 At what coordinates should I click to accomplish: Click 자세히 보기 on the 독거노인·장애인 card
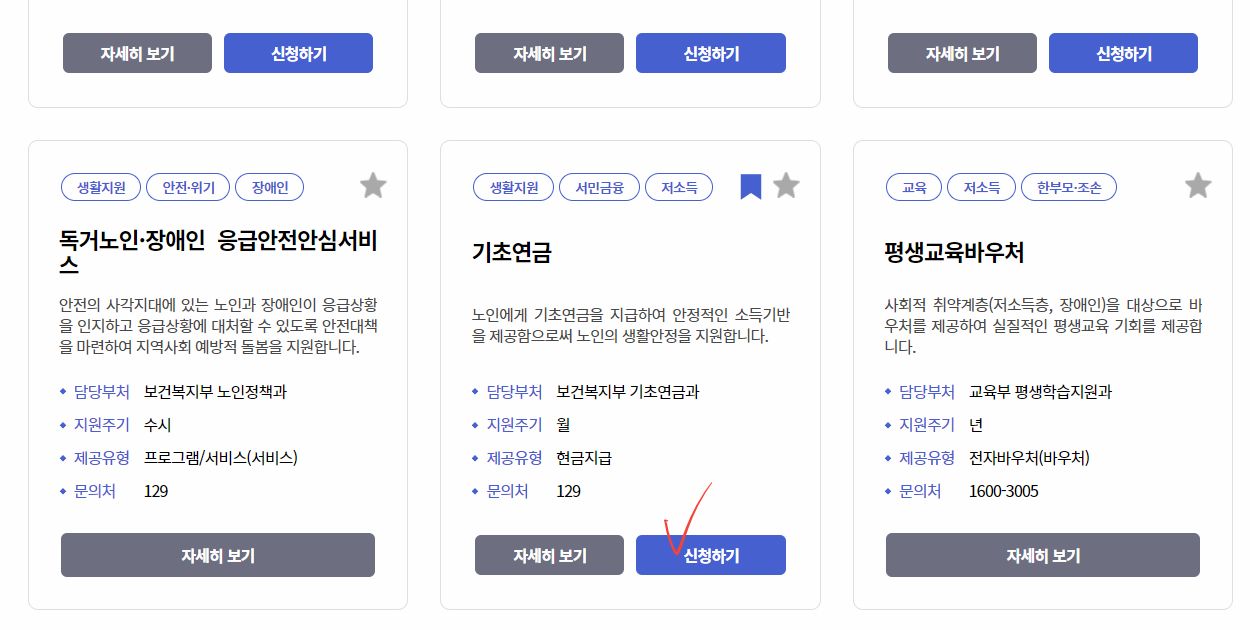(218, 555)
